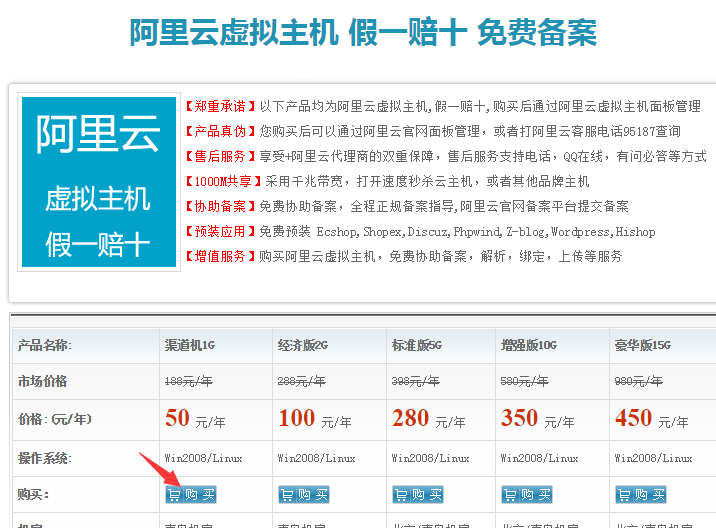The height and width of the screenshot is (528, 716).
Task: Open the 【售后服务】 feature label
Action: pos(220,156)
